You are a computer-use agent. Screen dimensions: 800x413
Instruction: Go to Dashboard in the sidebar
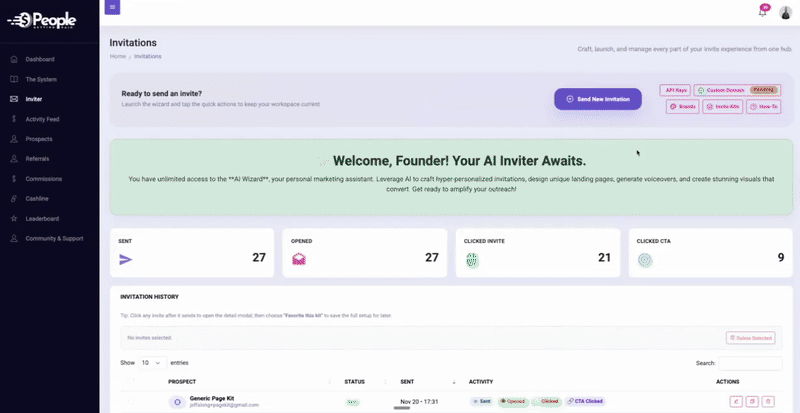point(40,59)
